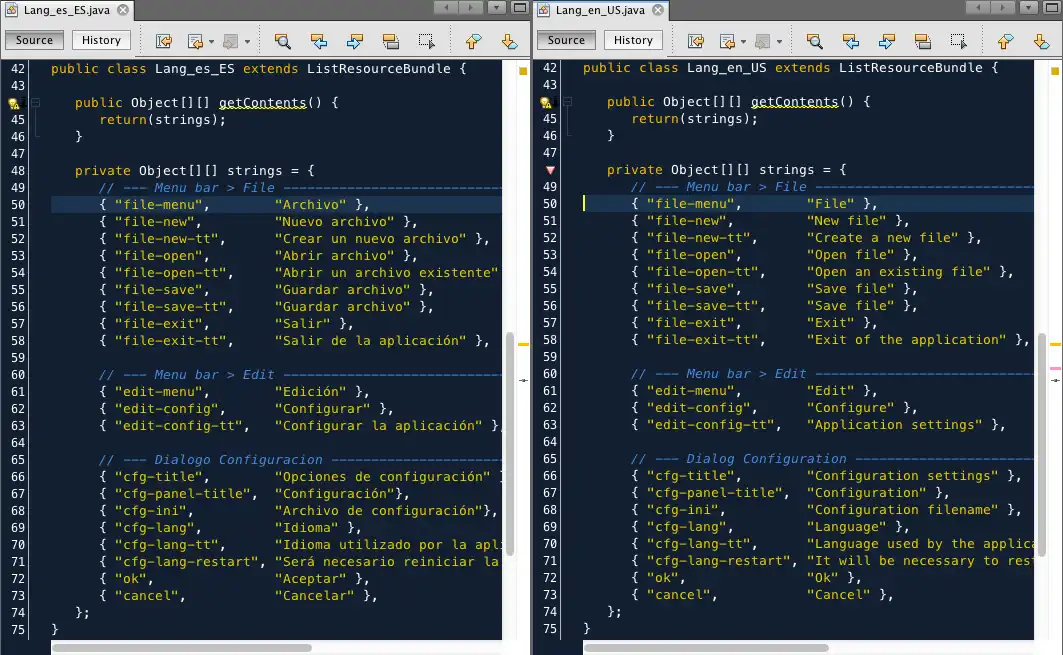The height and width of the screenshot is (655, 1063).
Task: Select the Lang_en_US.java tab
Action: pos(600,10)
